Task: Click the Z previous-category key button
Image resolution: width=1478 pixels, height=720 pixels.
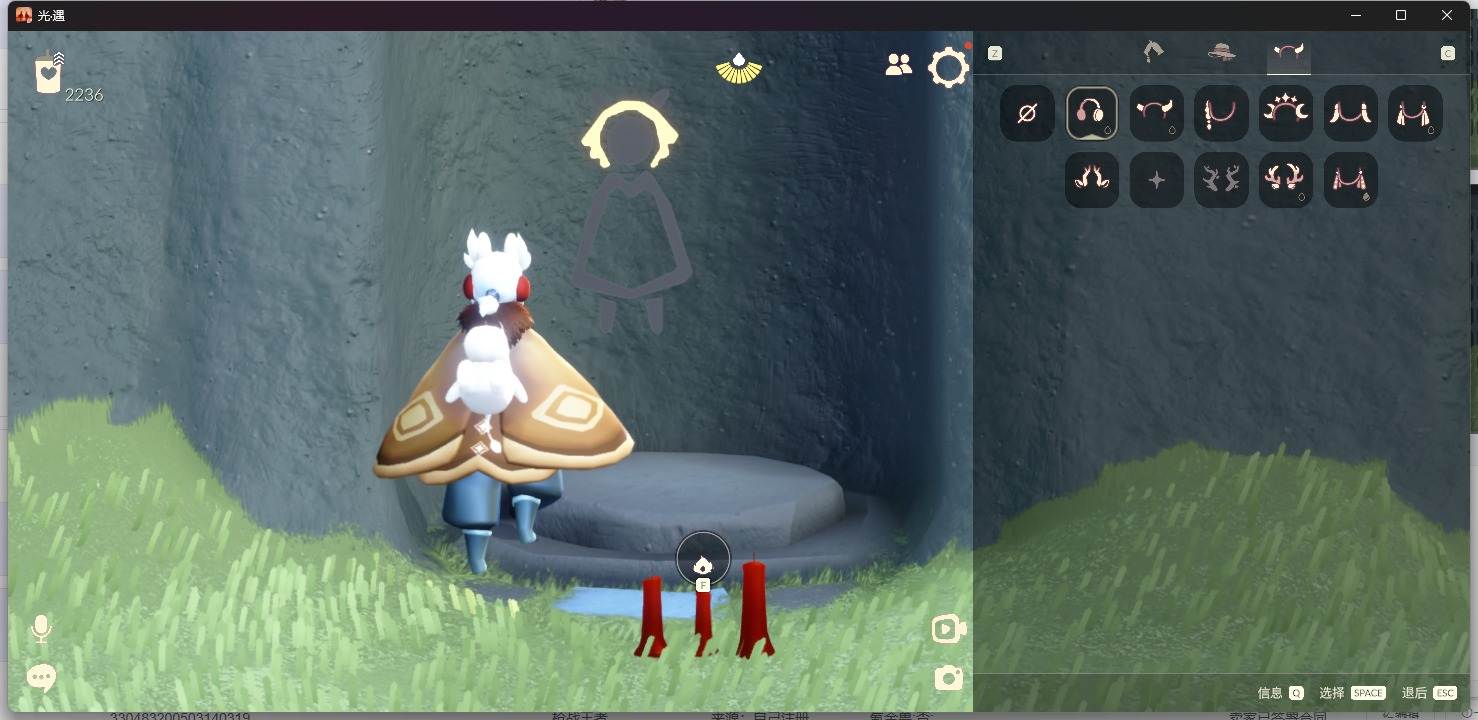Action: click(x=995, y=53)
